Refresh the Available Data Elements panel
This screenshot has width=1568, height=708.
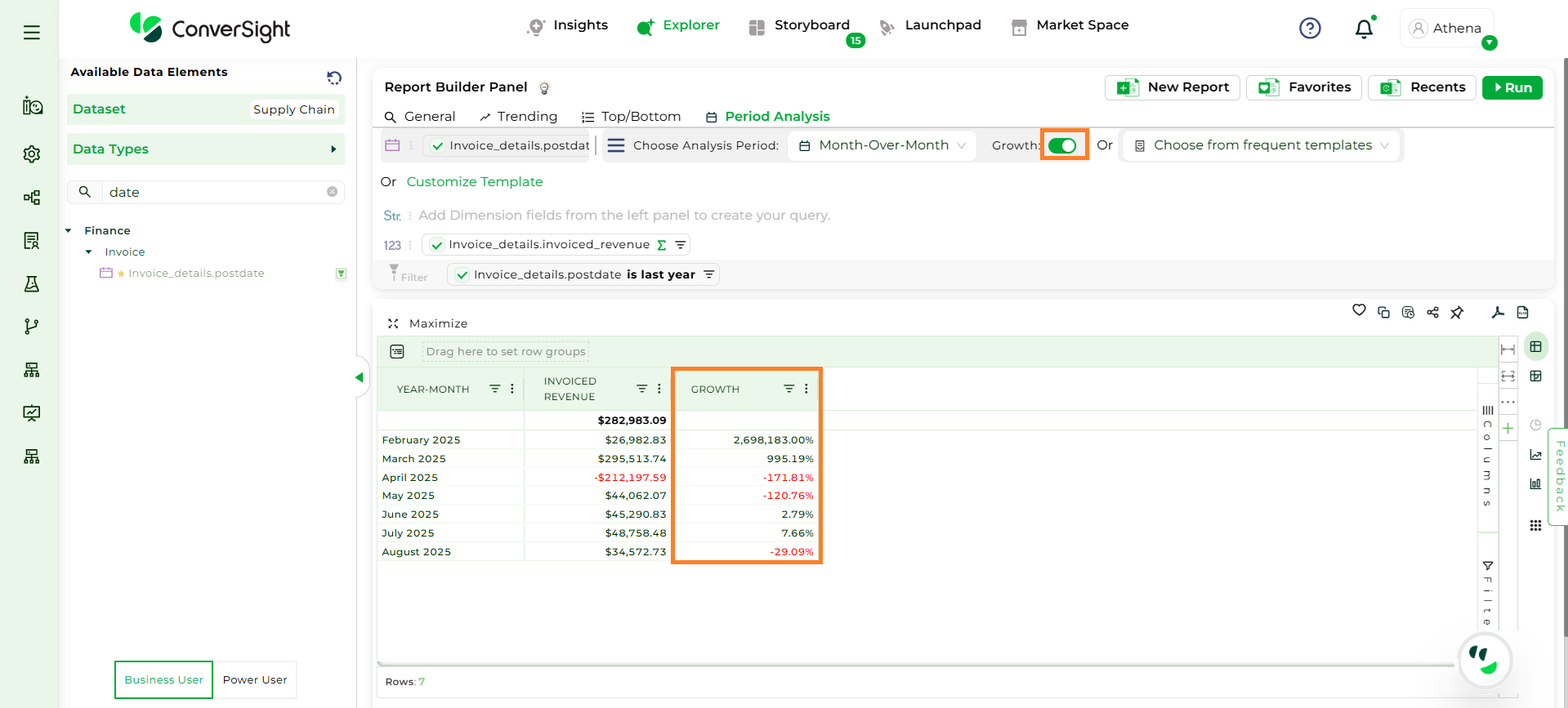pos(334,78)
